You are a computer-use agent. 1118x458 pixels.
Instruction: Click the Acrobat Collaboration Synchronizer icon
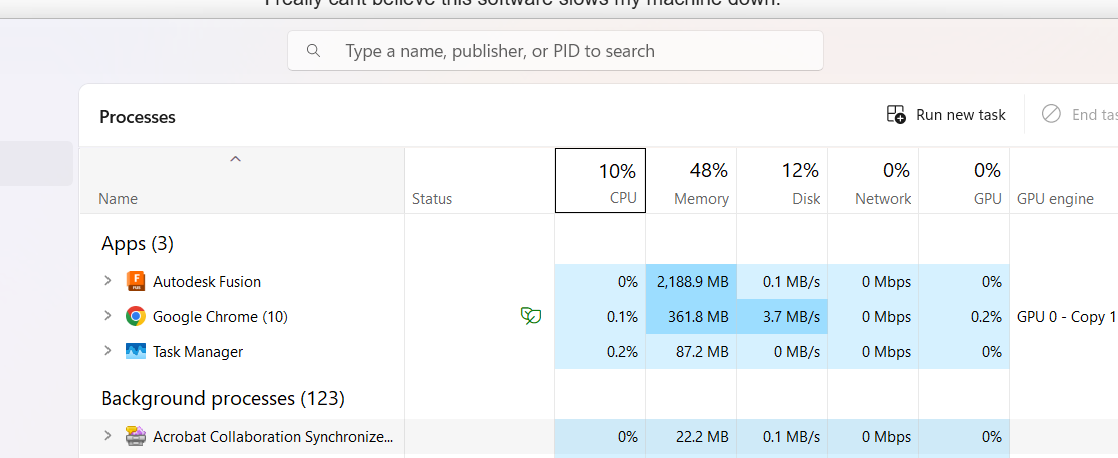coord(136,436)
